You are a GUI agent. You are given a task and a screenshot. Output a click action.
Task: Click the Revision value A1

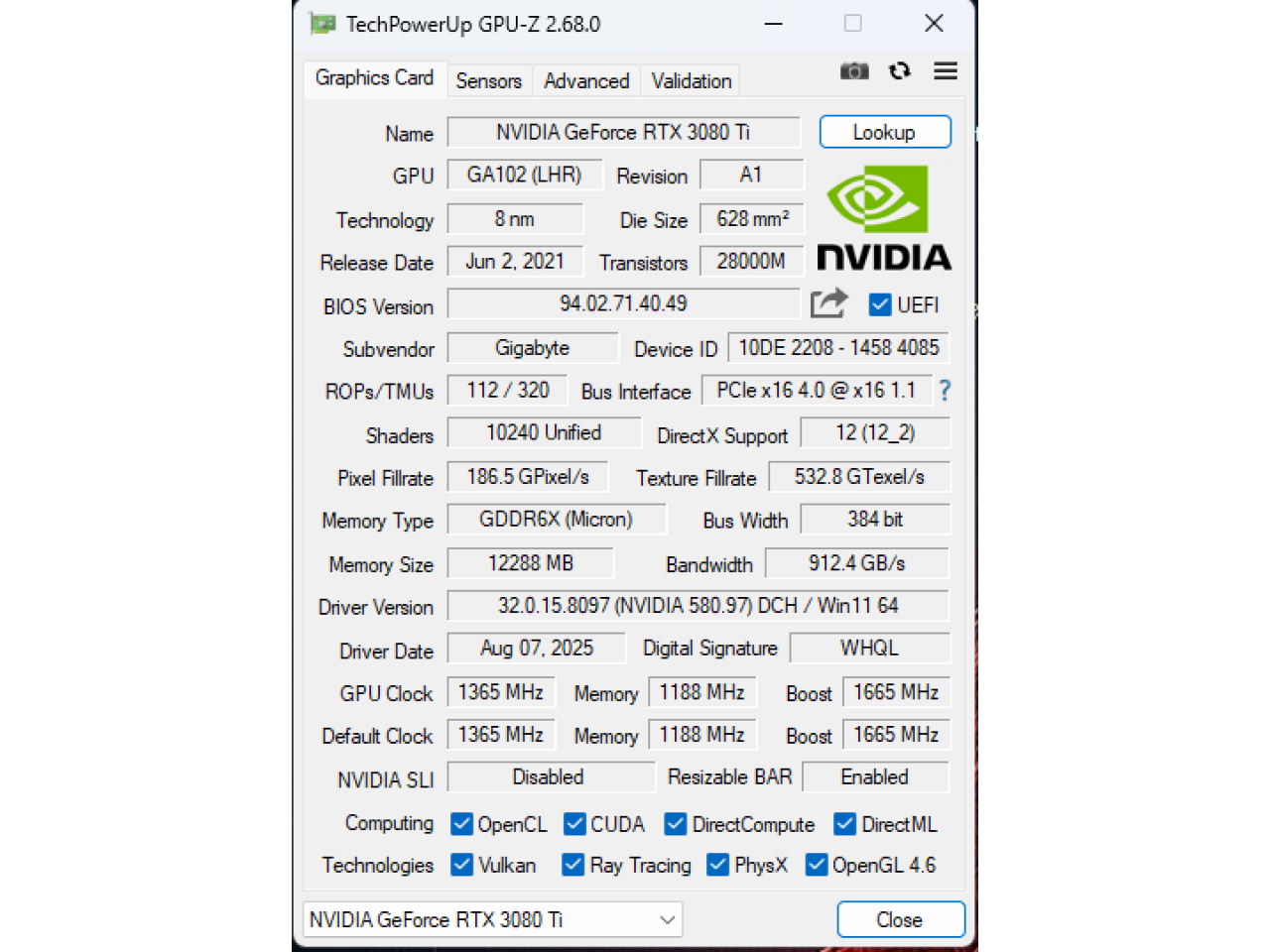751,175
